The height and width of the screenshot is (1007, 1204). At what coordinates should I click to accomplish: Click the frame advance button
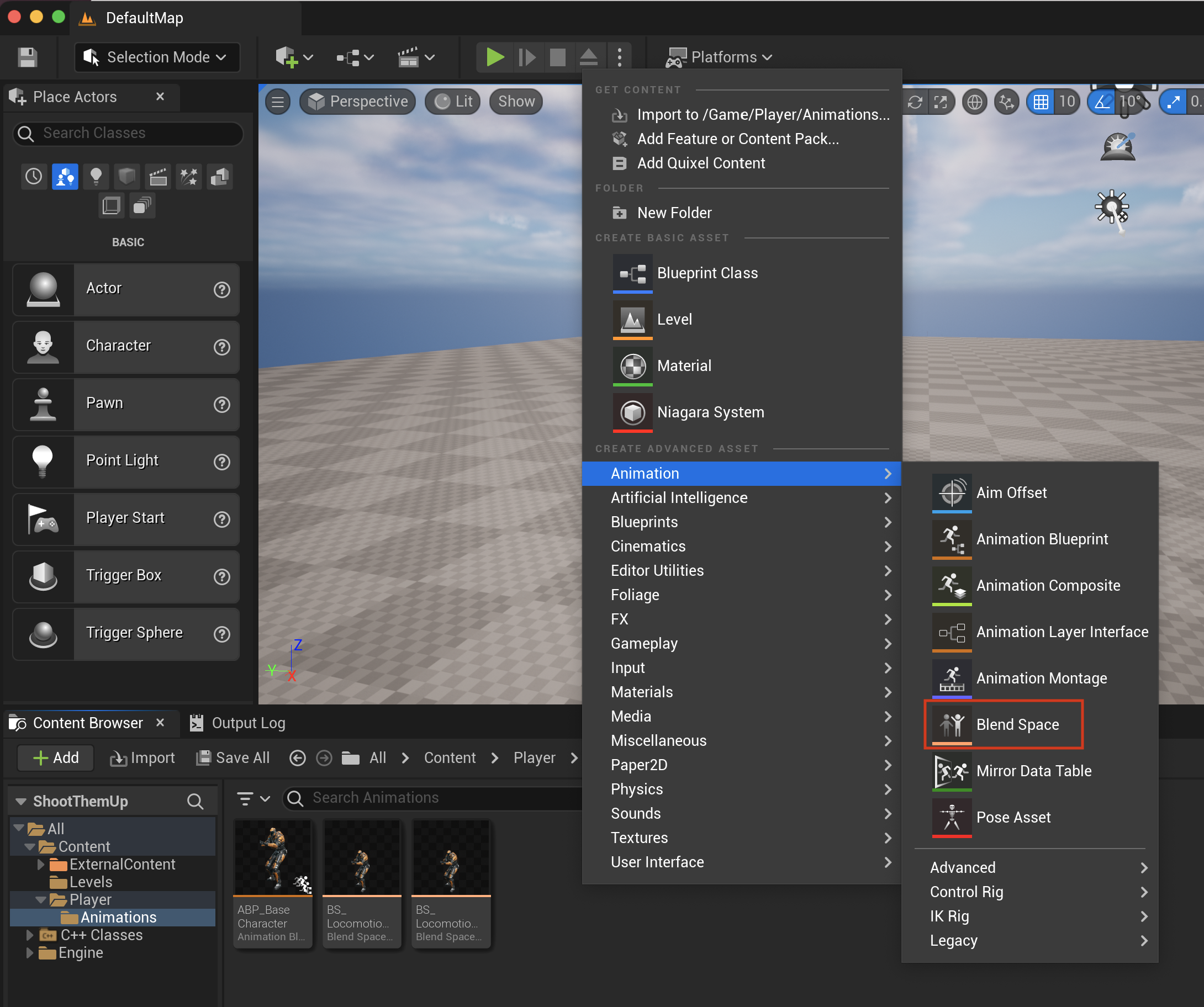click(527, 57)
